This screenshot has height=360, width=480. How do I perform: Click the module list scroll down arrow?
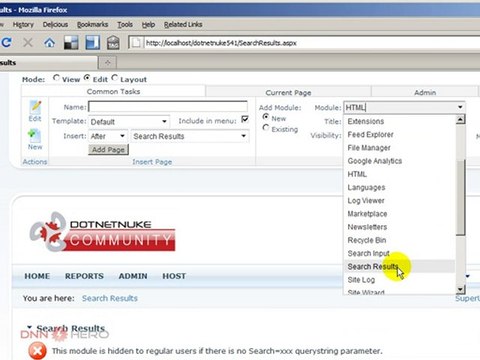pyautogui.click(x=460, y=289)
